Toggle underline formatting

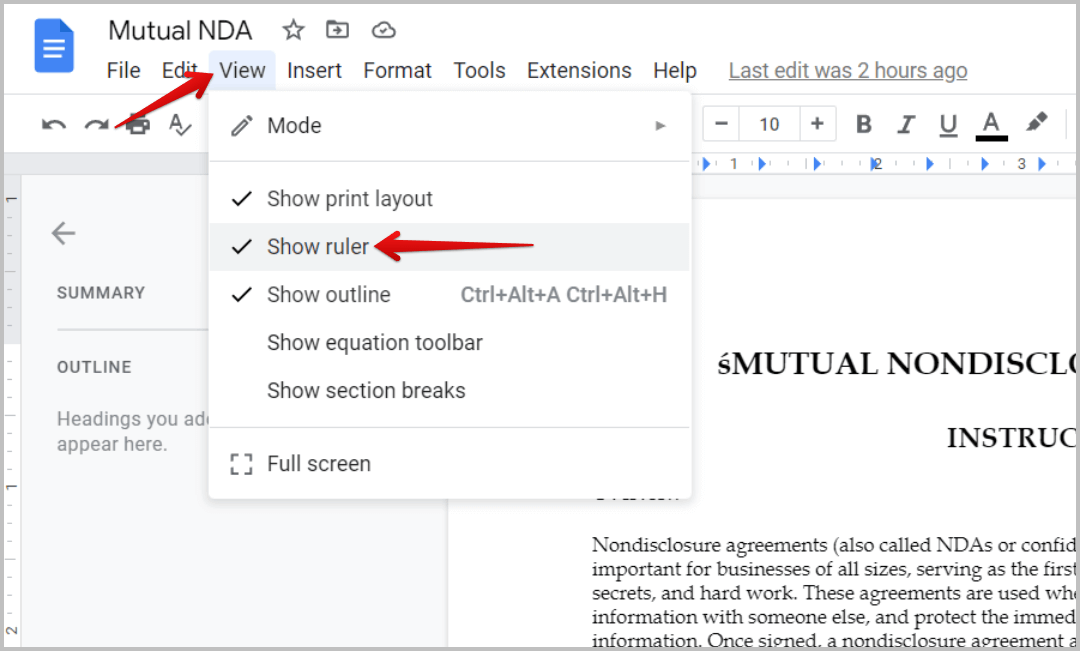click(948, 125)
